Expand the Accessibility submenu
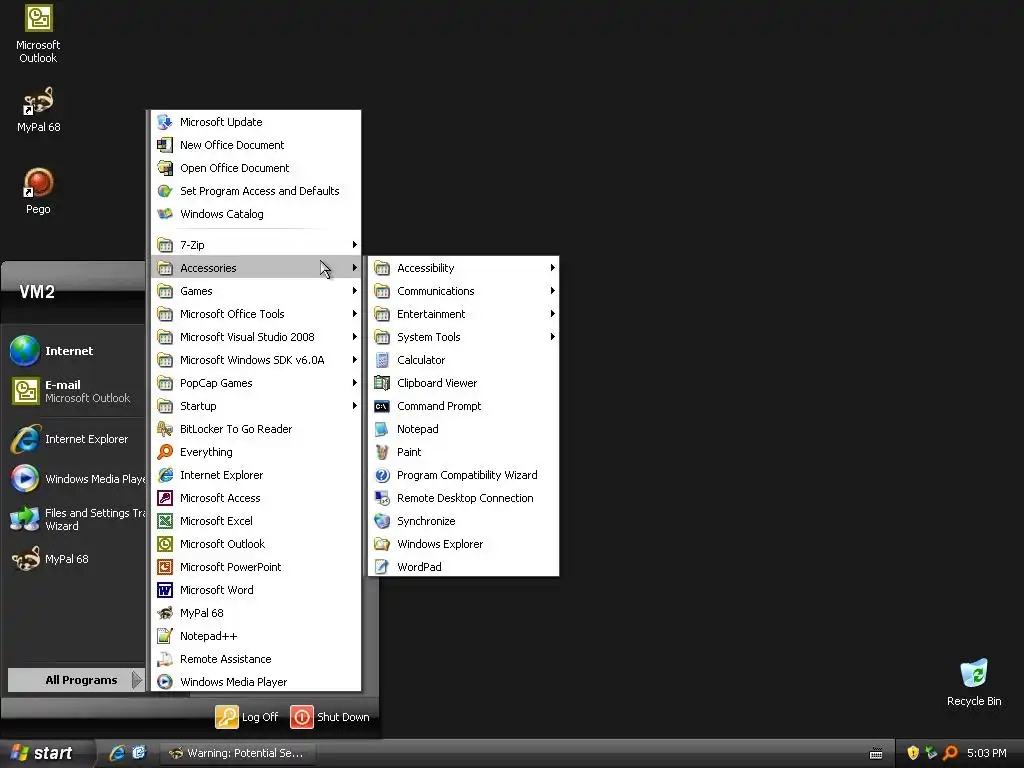 click(463, 268)
